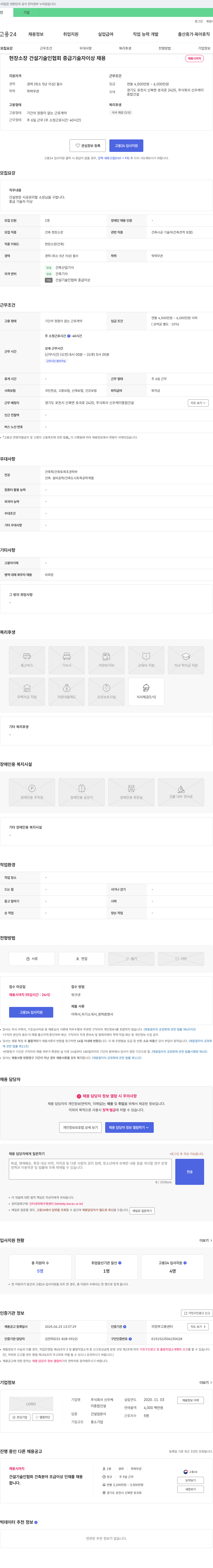This screenshot has height=1568, width=213.
Task: Click the 채용시까지 badge near the job title
Action: click(194, 58)
